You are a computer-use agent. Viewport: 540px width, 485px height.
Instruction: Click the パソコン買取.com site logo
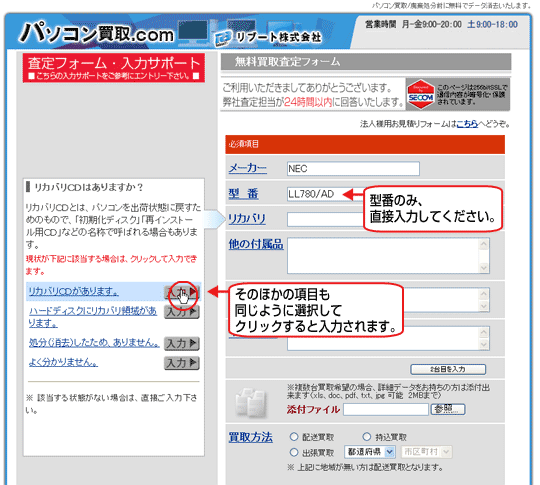[x=96, y=33]
